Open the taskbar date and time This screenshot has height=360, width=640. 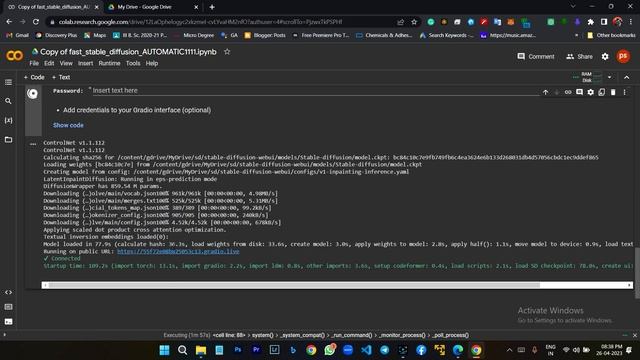pos(609,350)
